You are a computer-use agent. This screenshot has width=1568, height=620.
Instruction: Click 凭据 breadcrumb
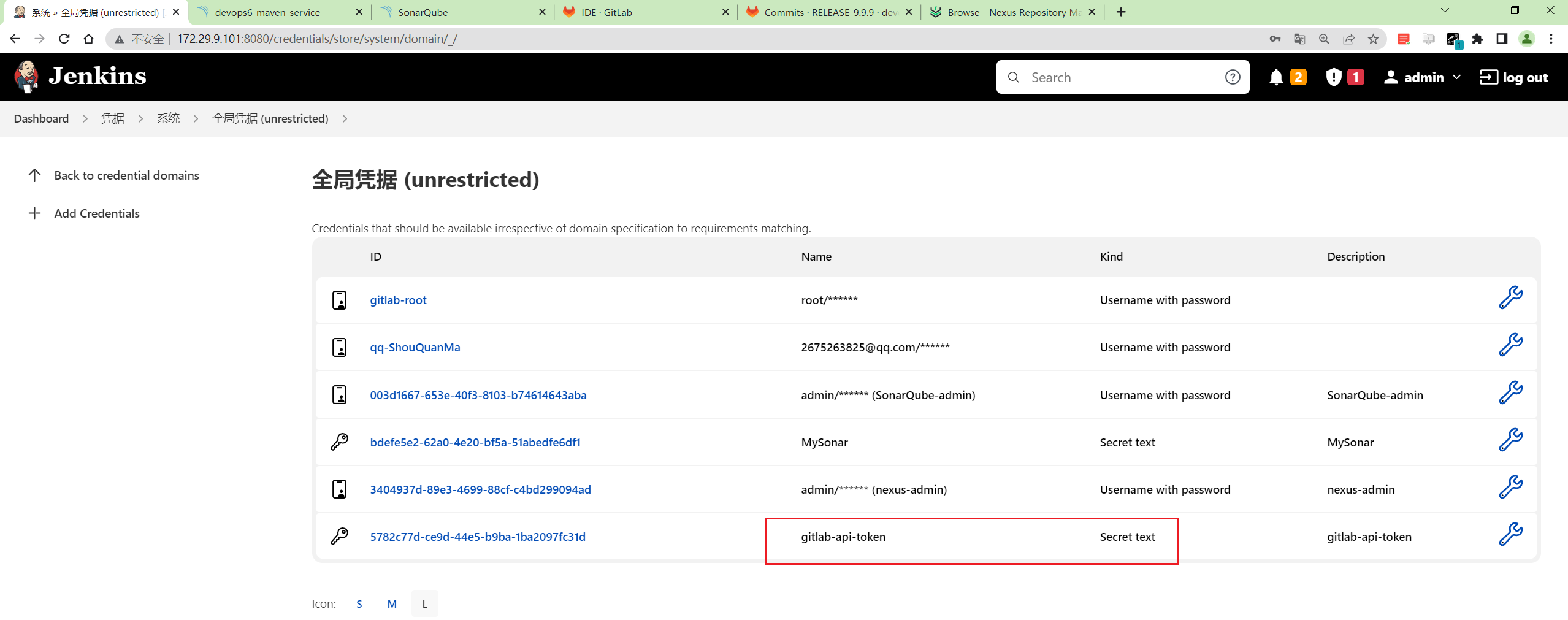(113, 119)
